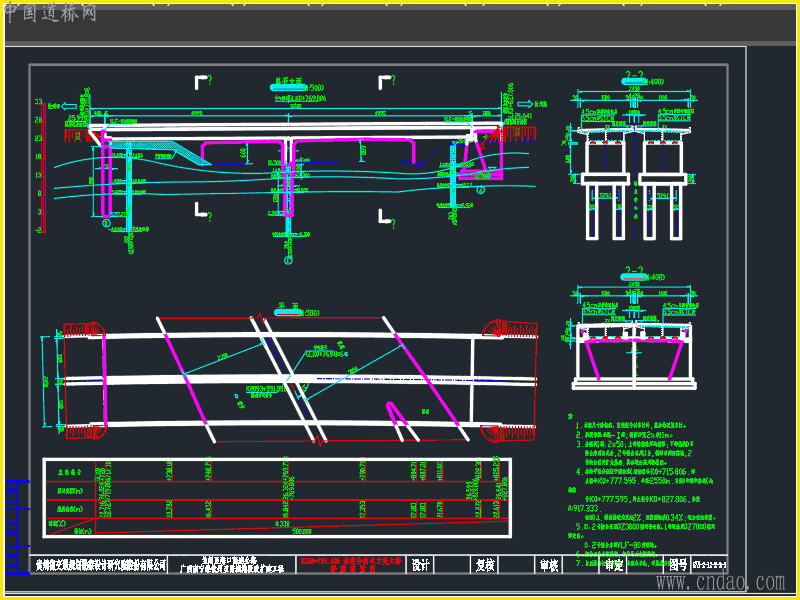Image resolution: width=800 pixels, height=600 pixels.
Task: Select the 平面 plan view title label
Action: coord(288,307)
